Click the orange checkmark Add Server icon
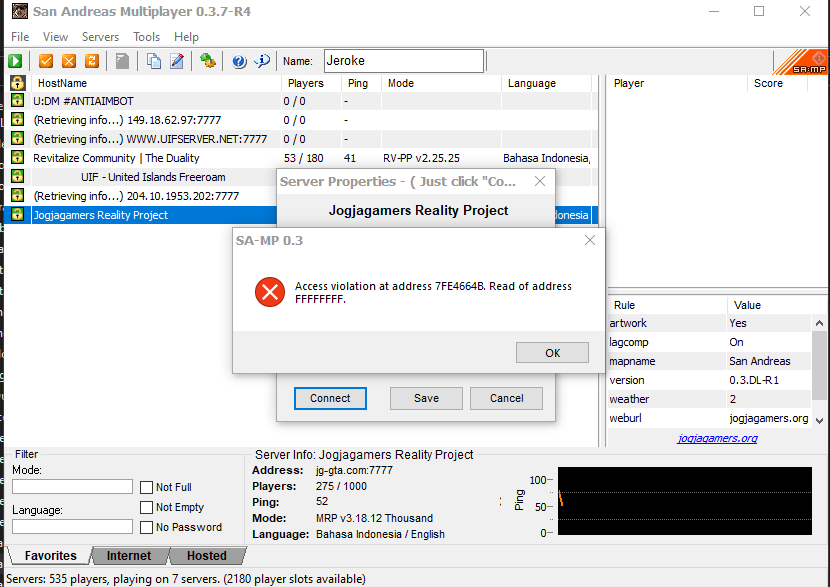830x587 pixels. coord(46,61)
